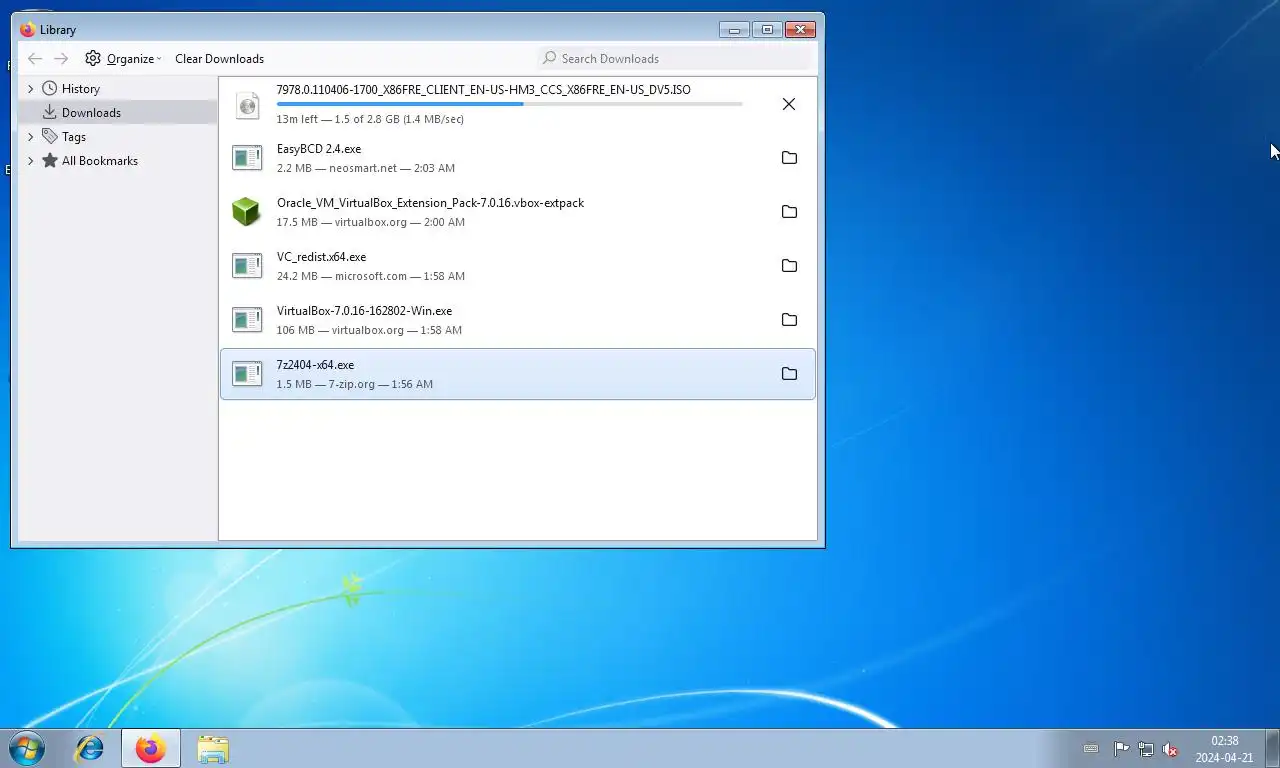Open Action Center flag in tray
The width and height of the screenshot is (1280, 768).
click(1121, 749)
